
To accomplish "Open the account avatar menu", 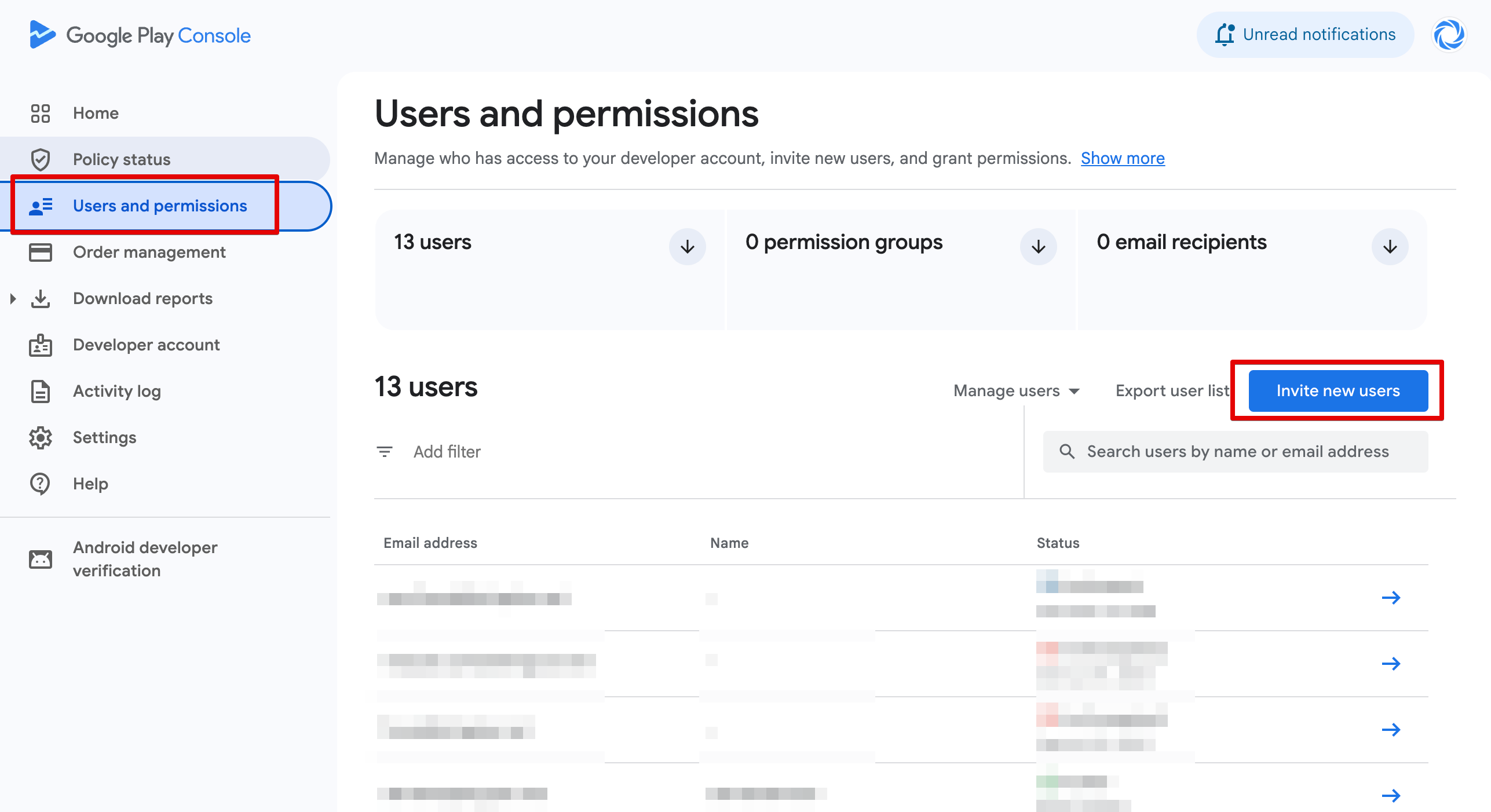I will coord(1449,35).
